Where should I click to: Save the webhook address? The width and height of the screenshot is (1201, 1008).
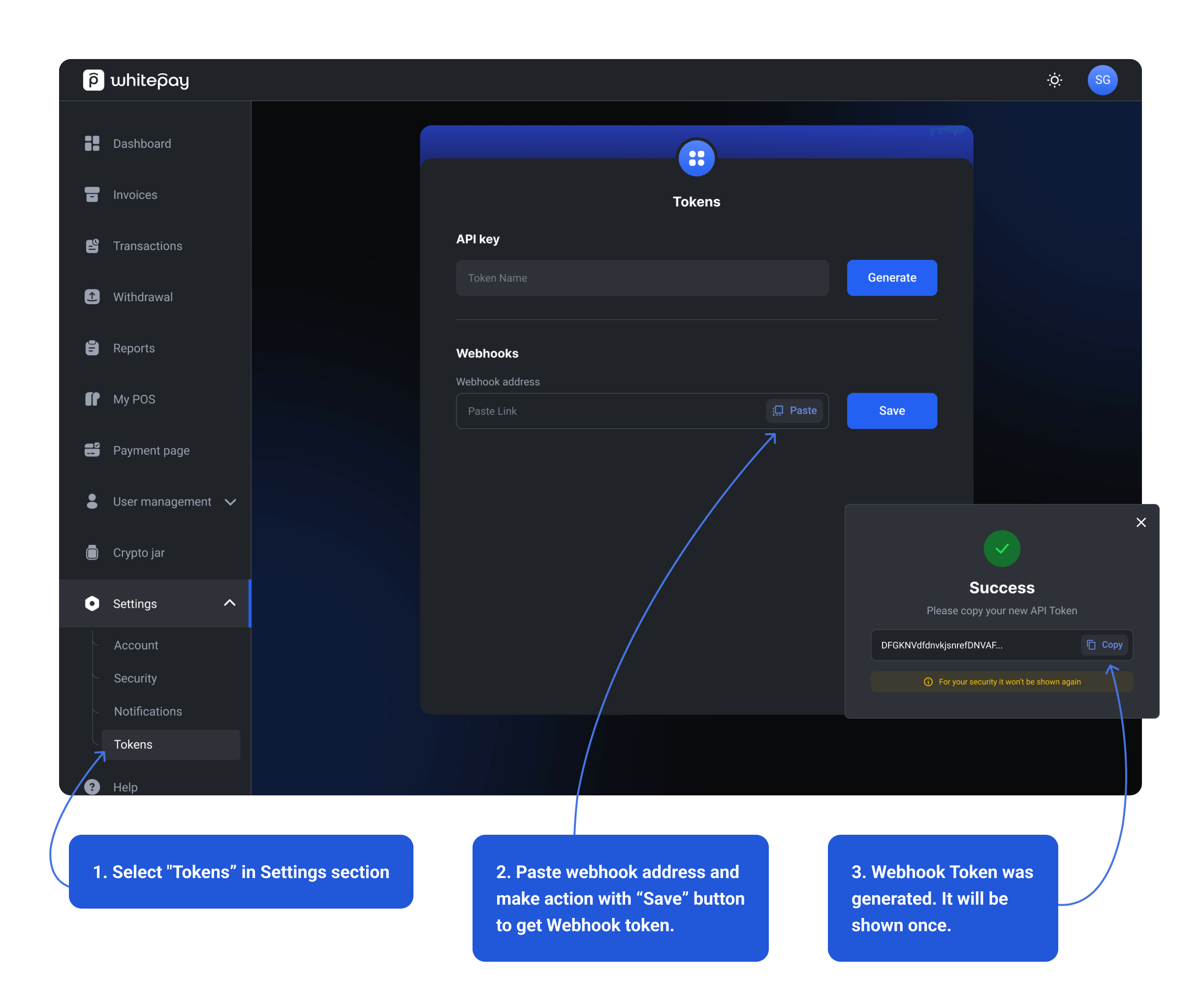[x=891, y=410]
